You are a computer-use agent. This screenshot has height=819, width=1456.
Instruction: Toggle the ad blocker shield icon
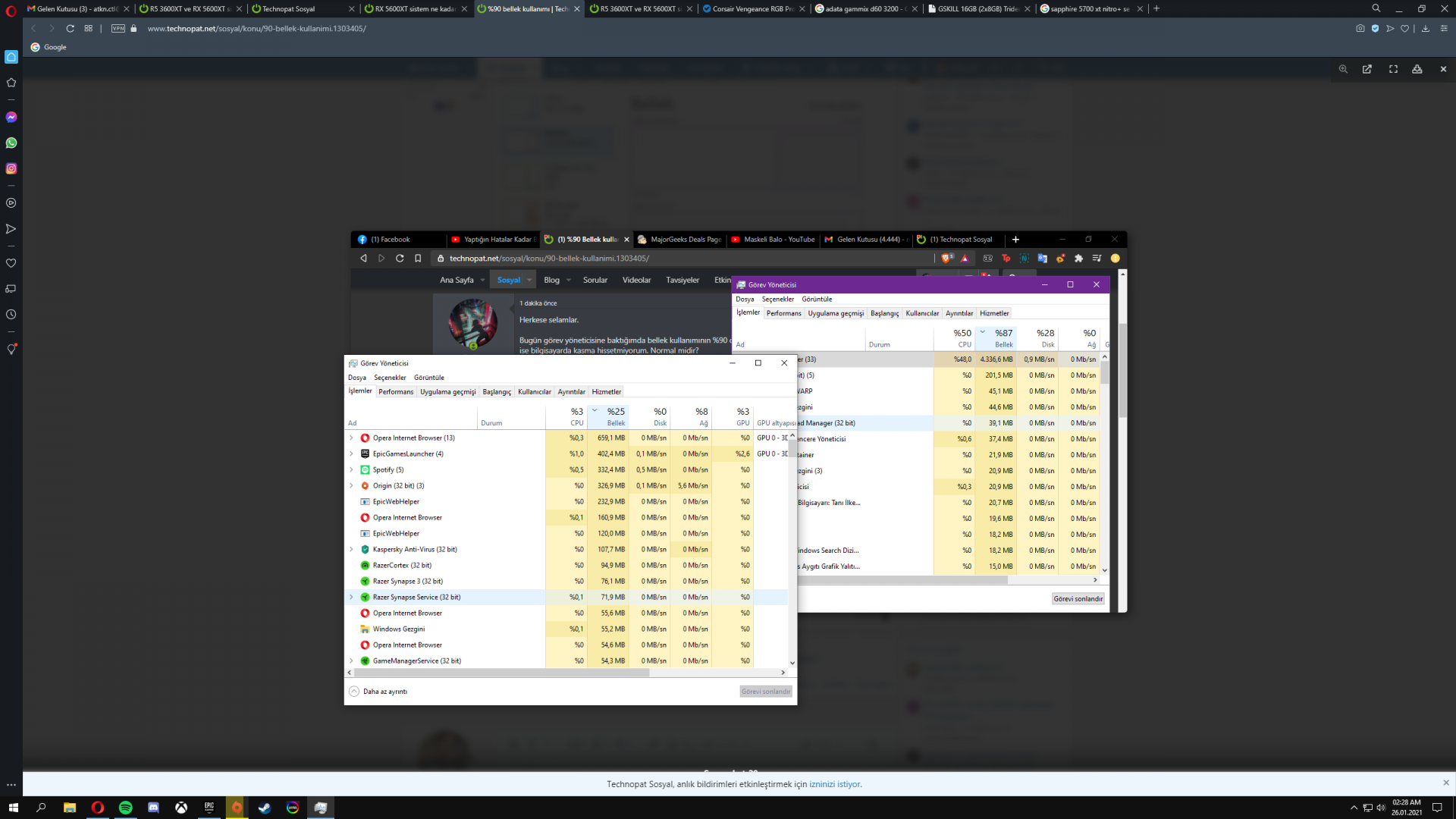pyautogui.click(x=1375, y=29)
